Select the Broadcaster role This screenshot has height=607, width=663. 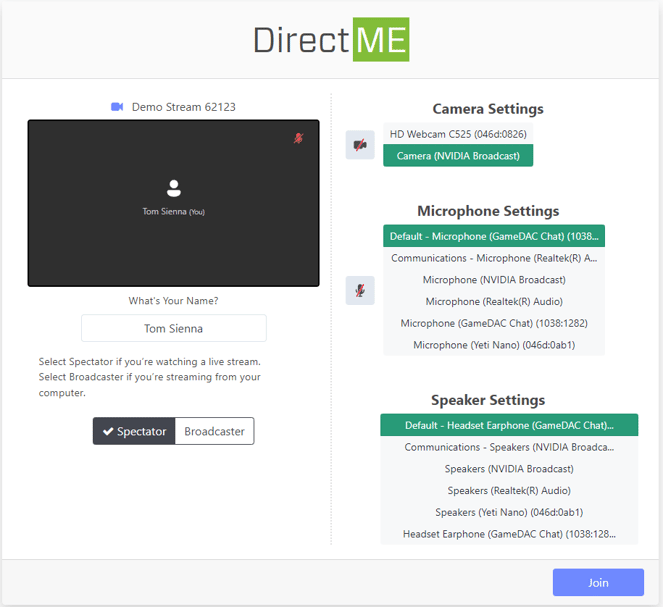tap(214, 431)
